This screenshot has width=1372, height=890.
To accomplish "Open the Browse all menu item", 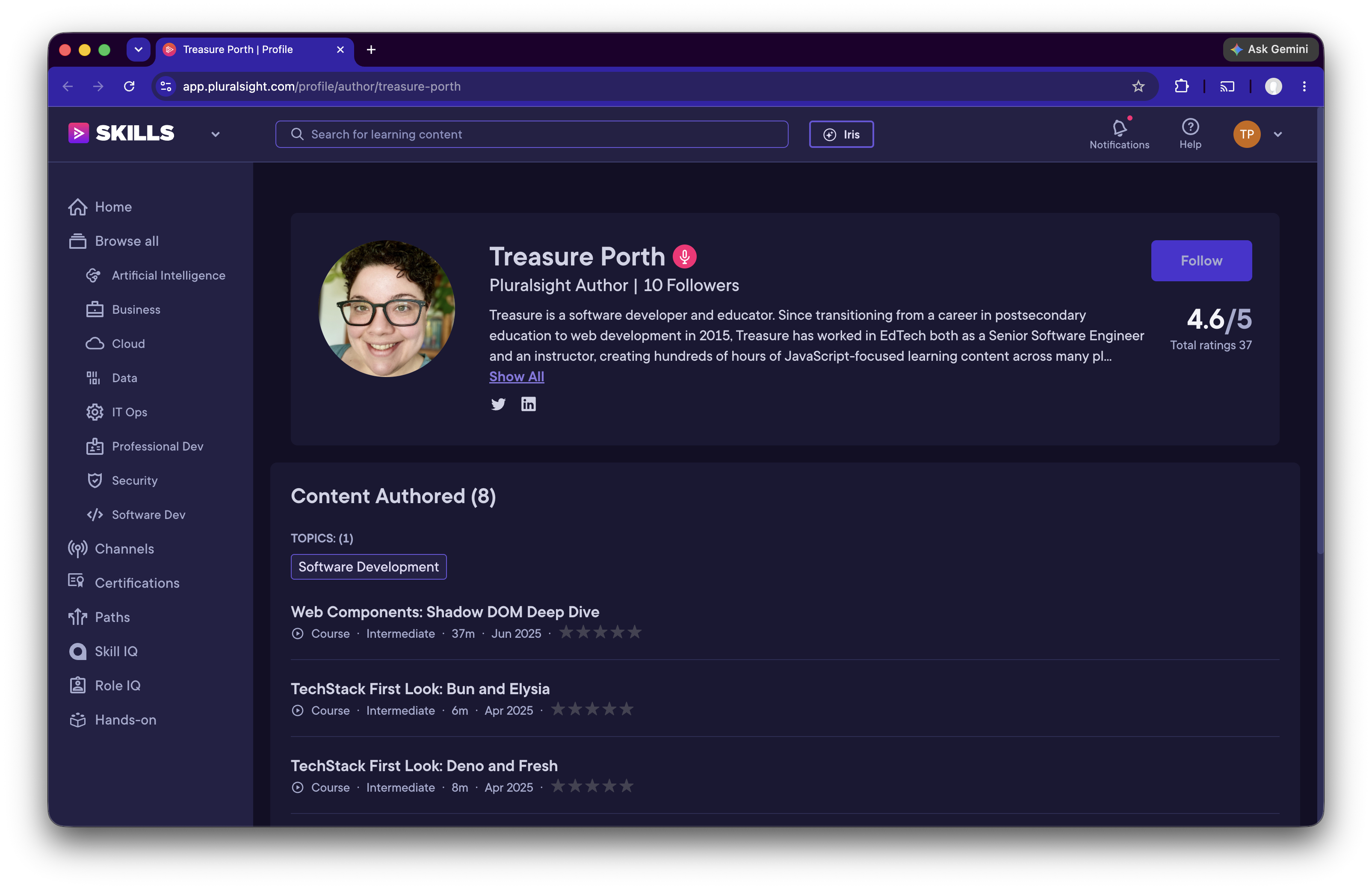I will tap(126, 241).
